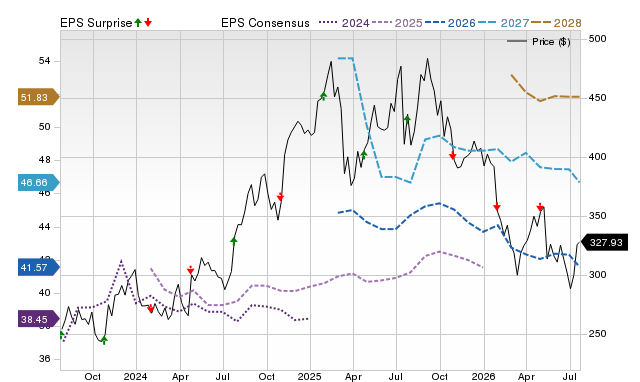Click the 2025 label on the time axis
This screenshot has height=382, width=640.
(x=309, y=376)
